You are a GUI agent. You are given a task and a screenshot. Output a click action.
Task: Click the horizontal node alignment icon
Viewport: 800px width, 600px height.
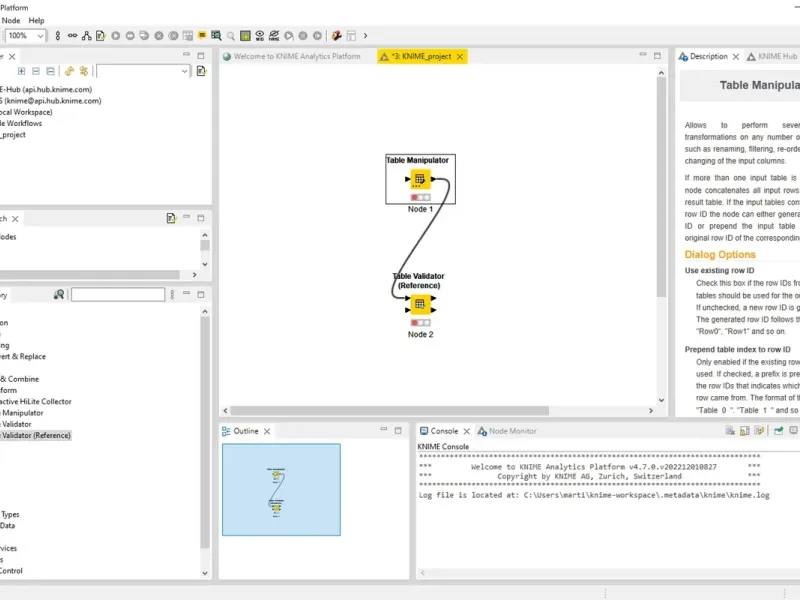[72, 36]
